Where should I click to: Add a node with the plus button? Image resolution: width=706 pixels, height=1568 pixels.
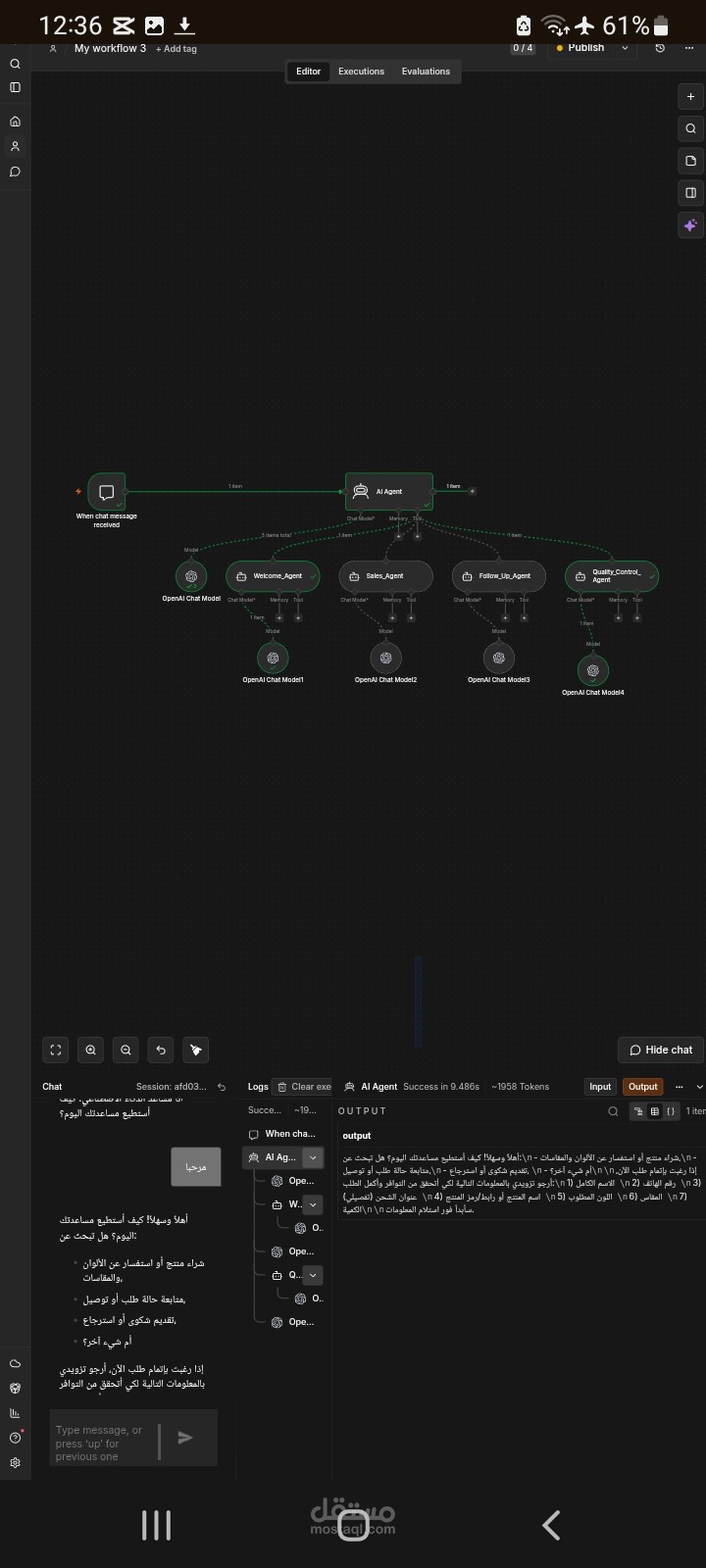(x=690, y=96)
